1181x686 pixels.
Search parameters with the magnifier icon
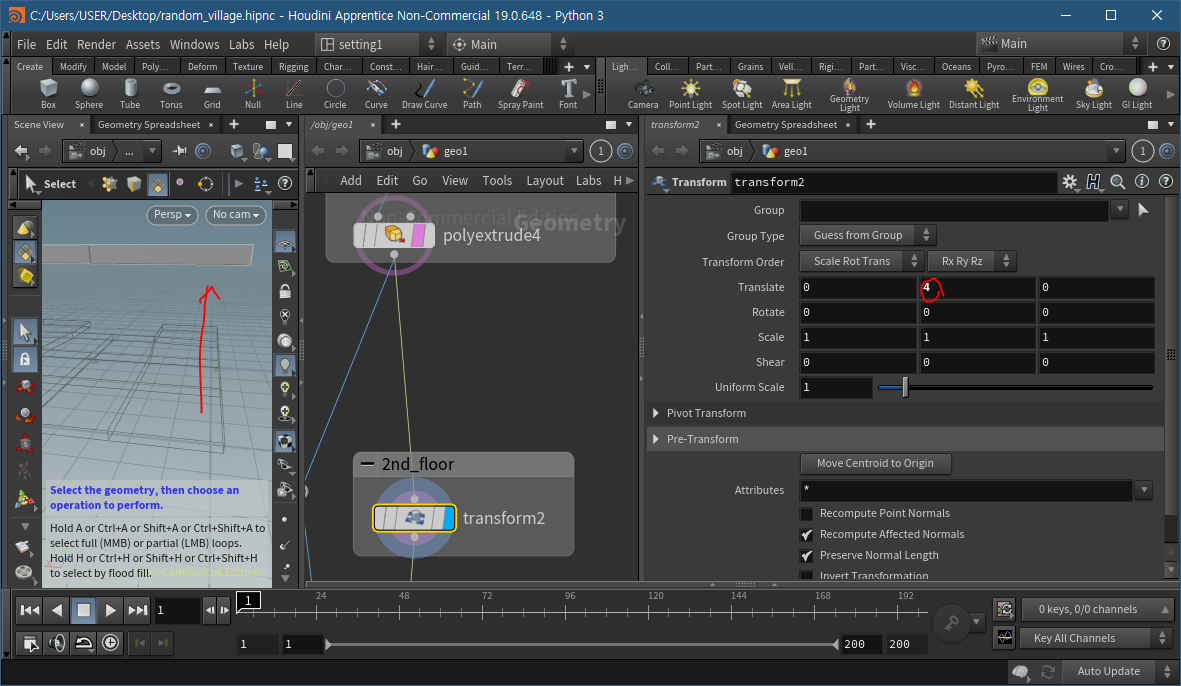1118,181
